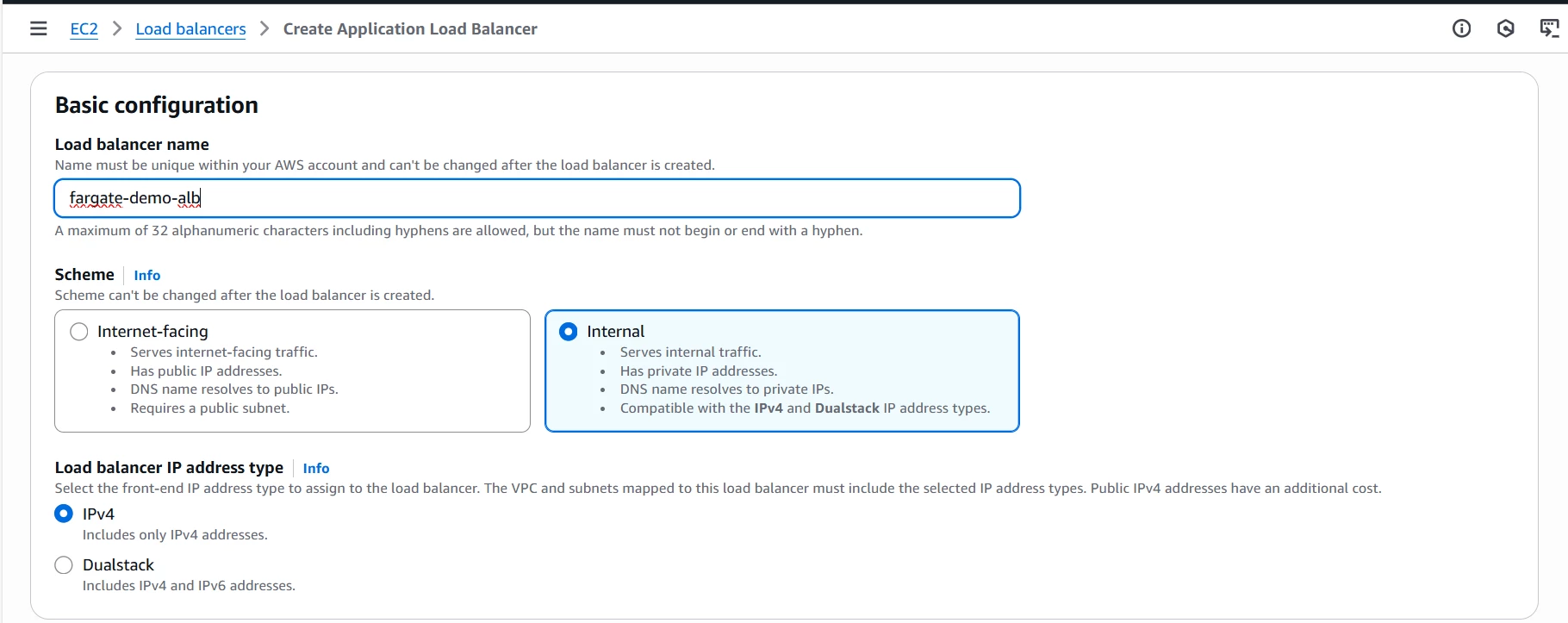Click Create Application Load Balancer breadcrumb text
The width and height of the screenshot is (1568, 623).
410,28
